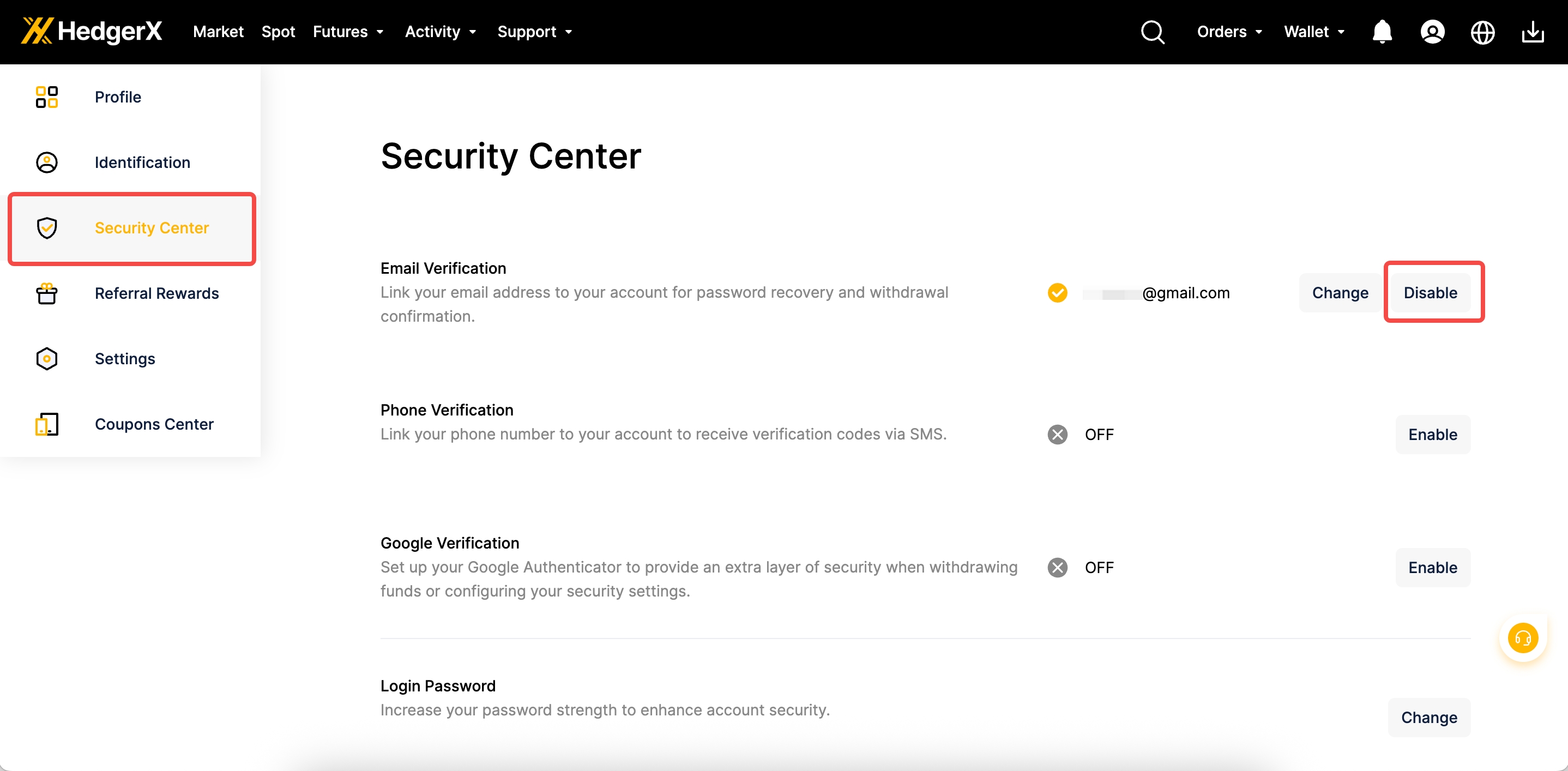
Task: Open the notifications bell
Action: 1382,32
